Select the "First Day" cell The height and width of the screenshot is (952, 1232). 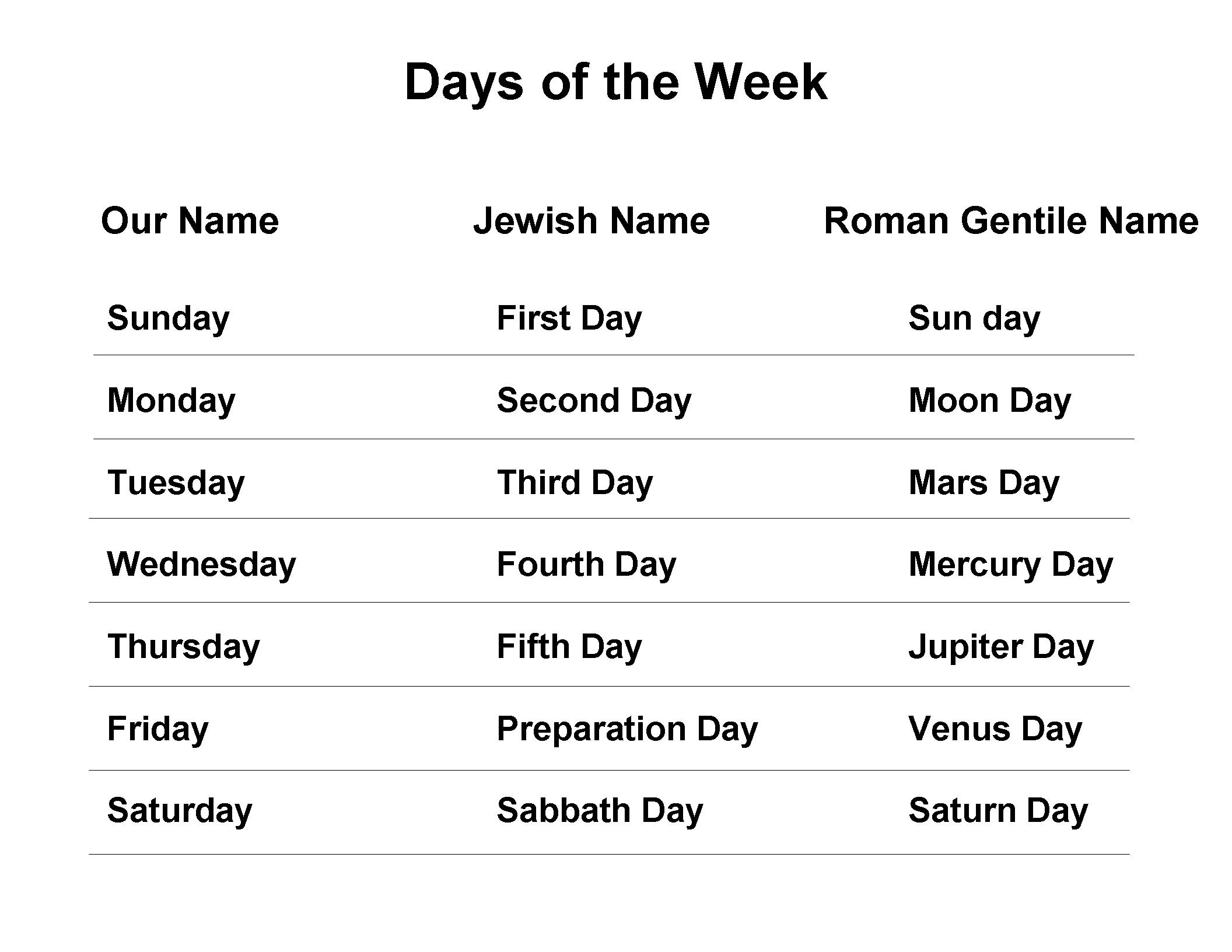pos(569,318)
